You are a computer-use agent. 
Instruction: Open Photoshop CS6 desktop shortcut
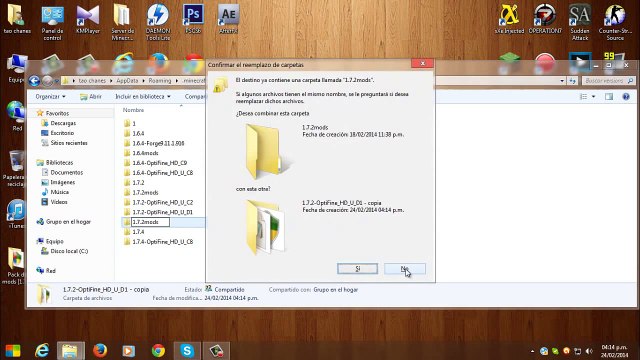click(x=193, y=19)
